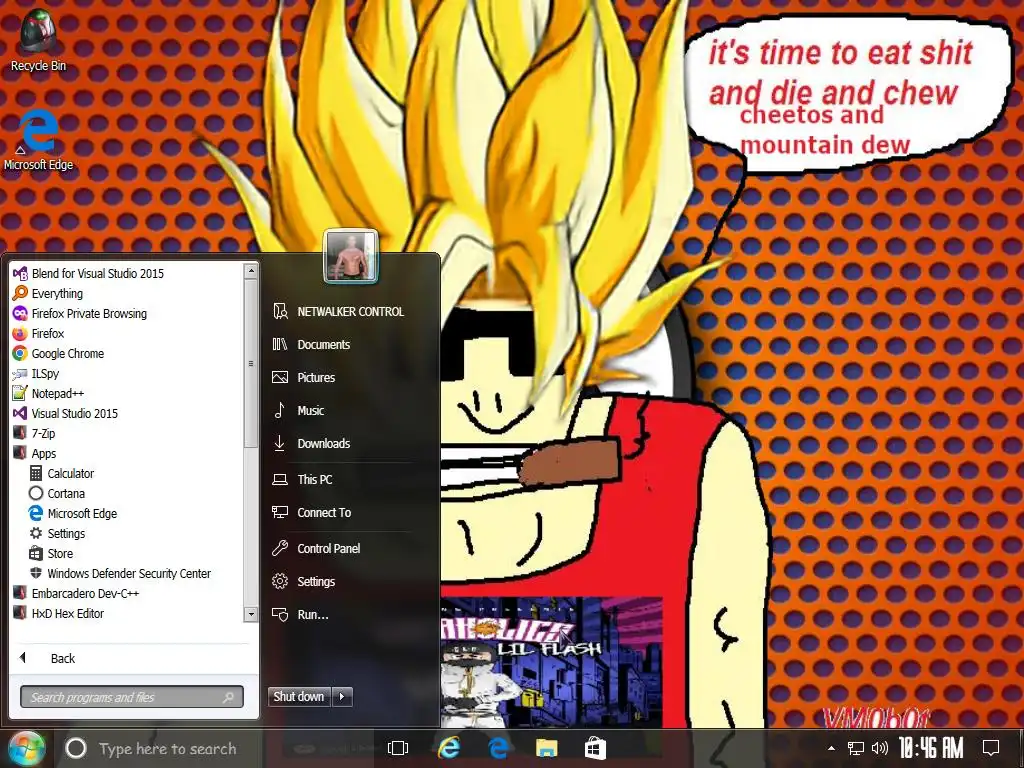Image resolution: width=1024 pixels, height=768 pixels.
Task: Expand the HxD Hex Editor folder
Action: point(59,614)
